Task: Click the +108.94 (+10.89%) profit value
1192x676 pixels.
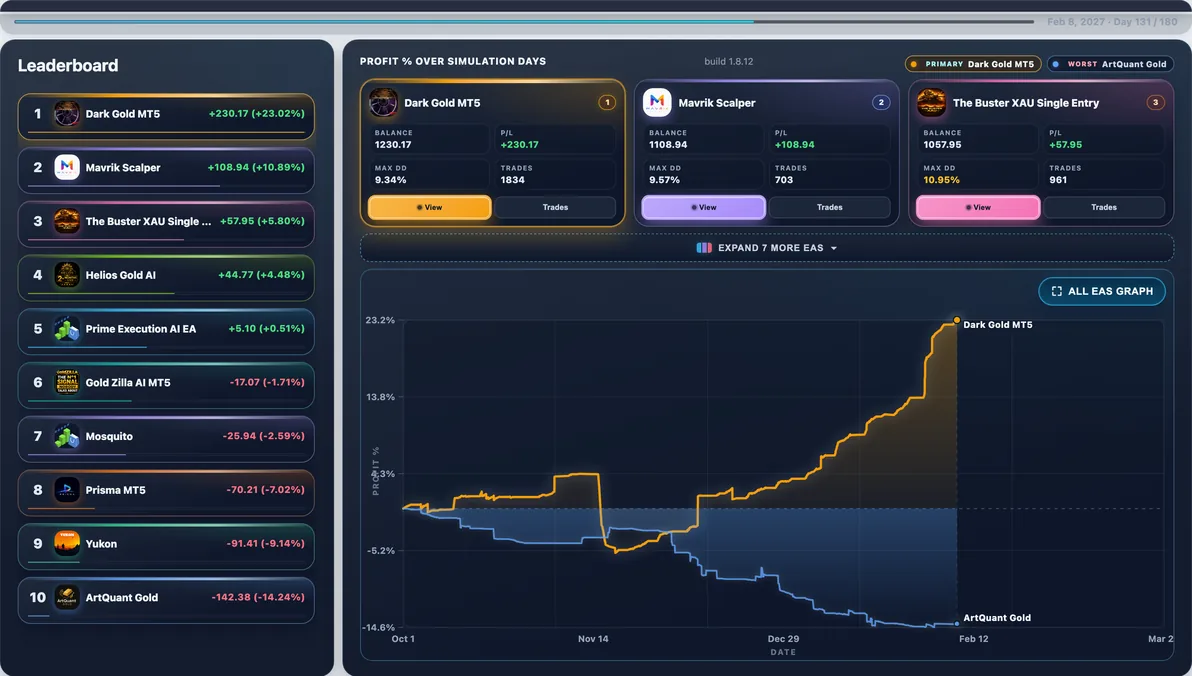Action: pos(256,167)
